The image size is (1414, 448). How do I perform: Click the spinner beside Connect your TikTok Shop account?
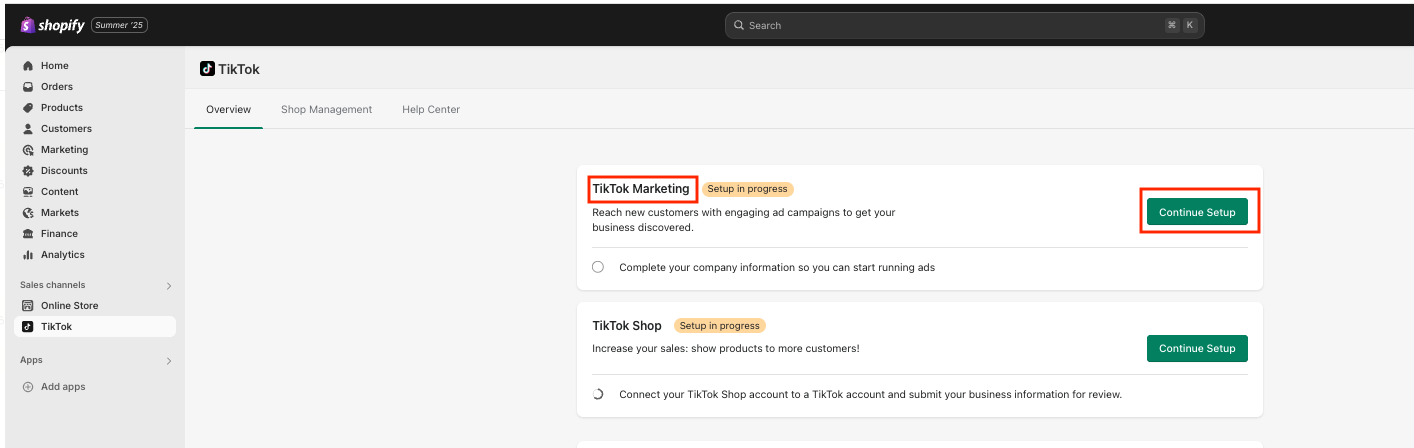(598, 394)
